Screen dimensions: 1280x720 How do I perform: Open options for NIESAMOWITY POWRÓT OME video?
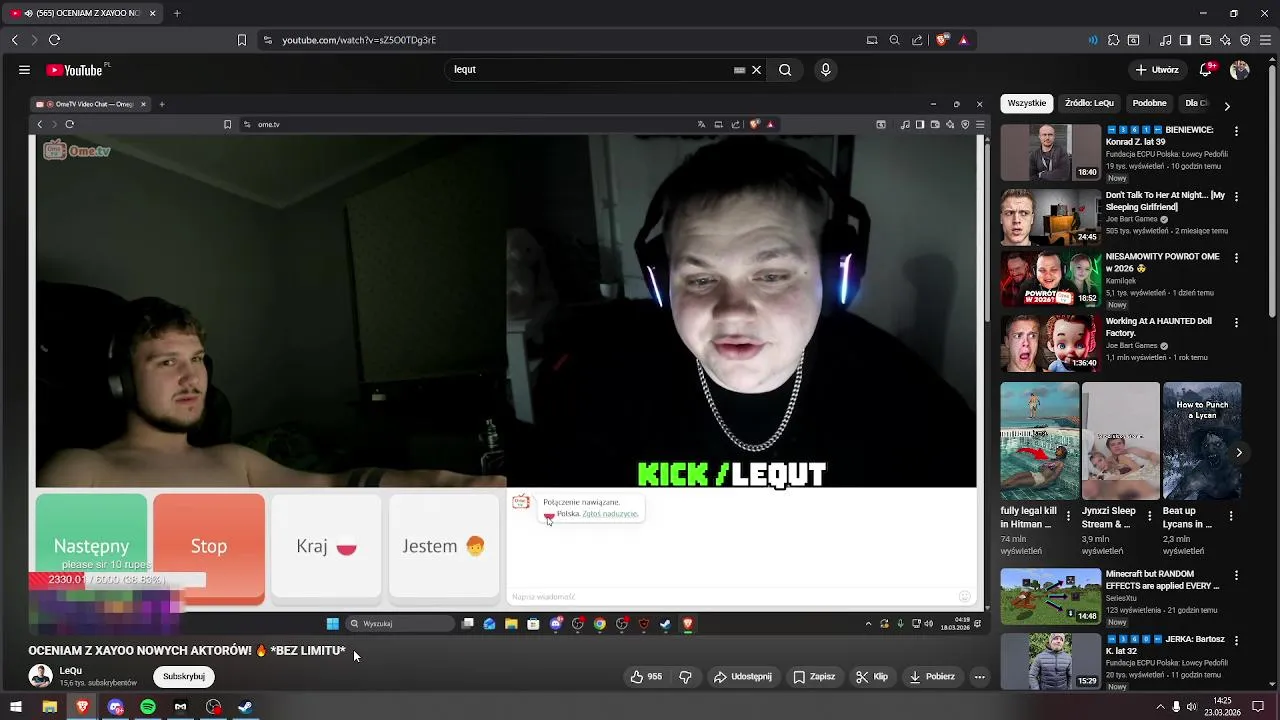click(1236, 258)
